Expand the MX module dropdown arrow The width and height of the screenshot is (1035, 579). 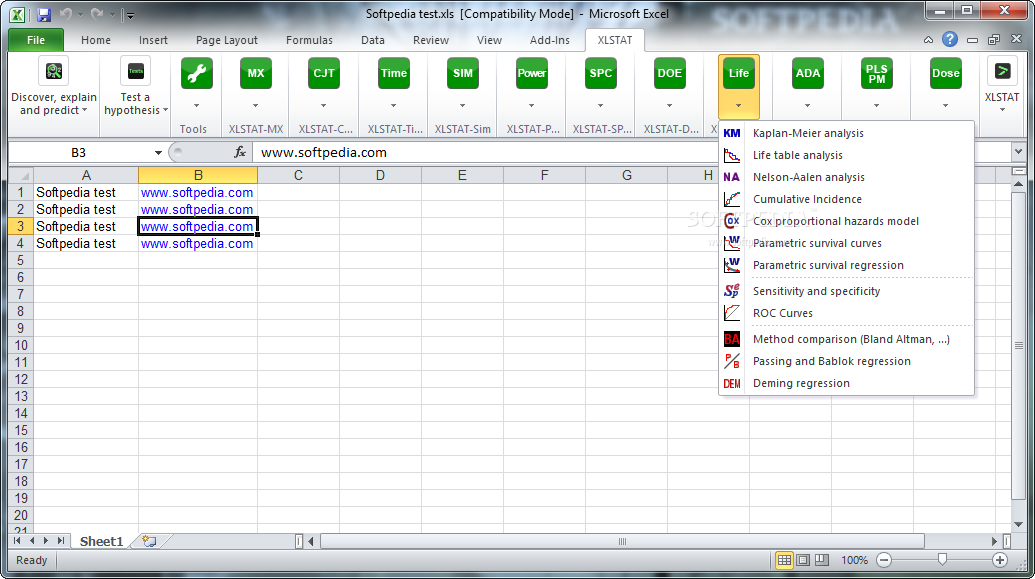[255, 106]
